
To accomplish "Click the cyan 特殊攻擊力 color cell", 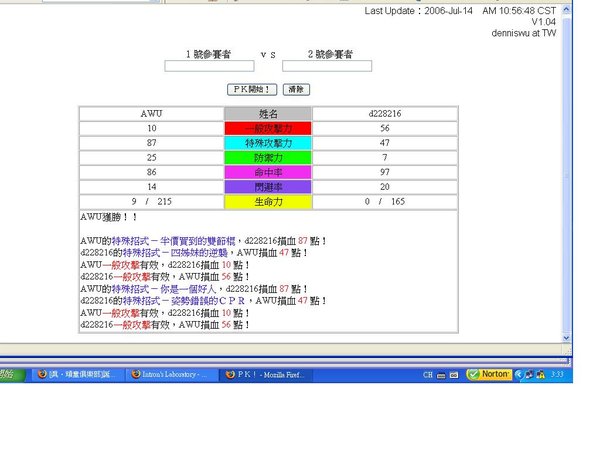I will (268, 143).
